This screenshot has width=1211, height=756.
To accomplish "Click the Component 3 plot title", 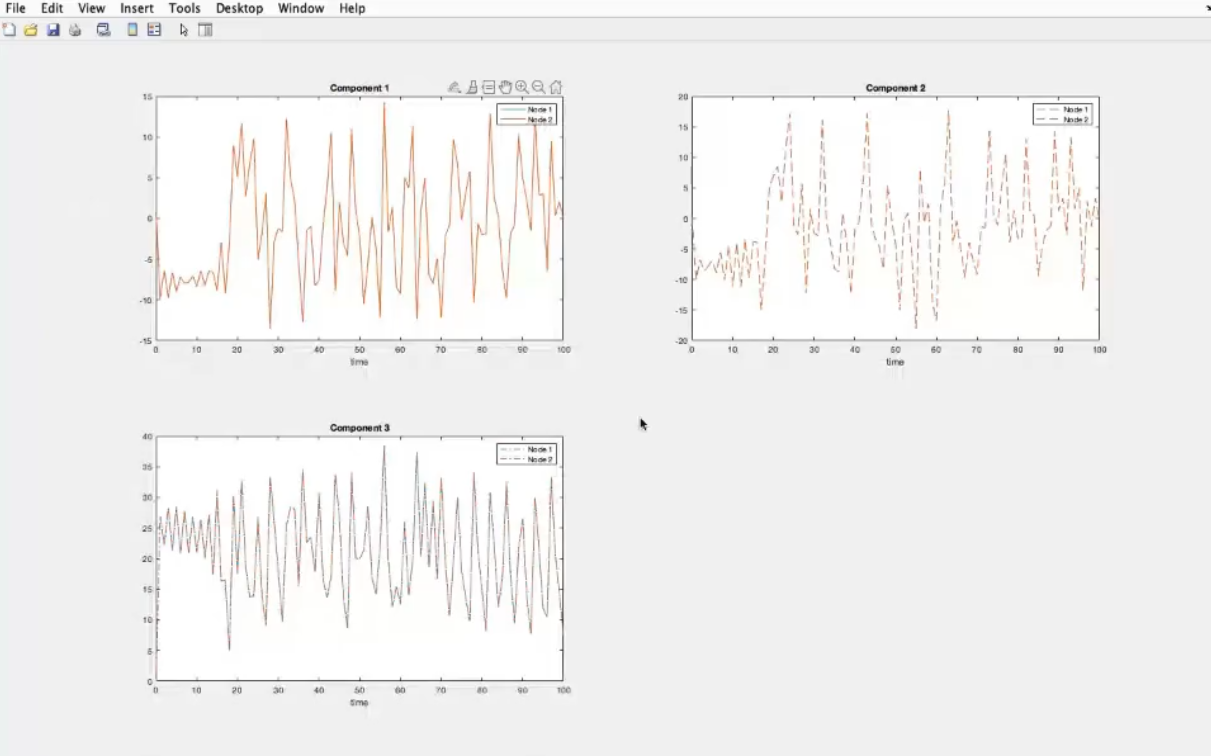I will point(360,428).
